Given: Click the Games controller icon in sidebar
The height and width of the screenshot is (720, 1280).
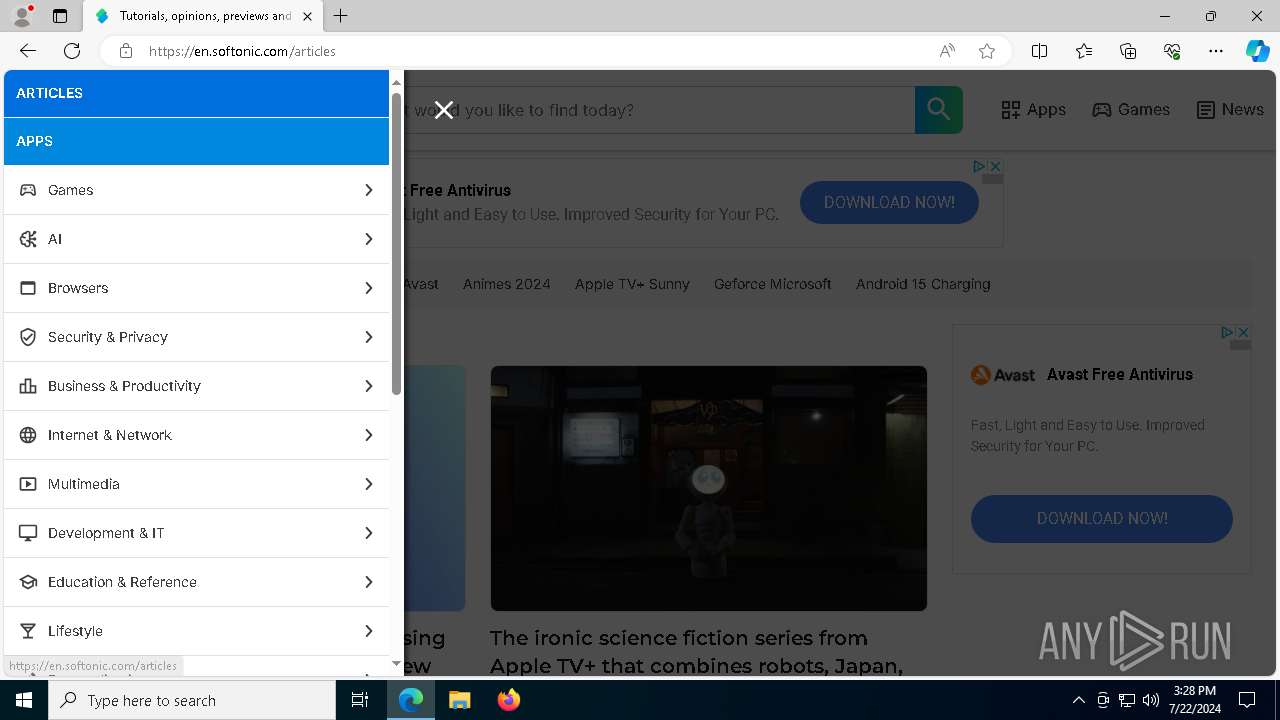Looking at the screenshot, I should click(x=28, y=190).
